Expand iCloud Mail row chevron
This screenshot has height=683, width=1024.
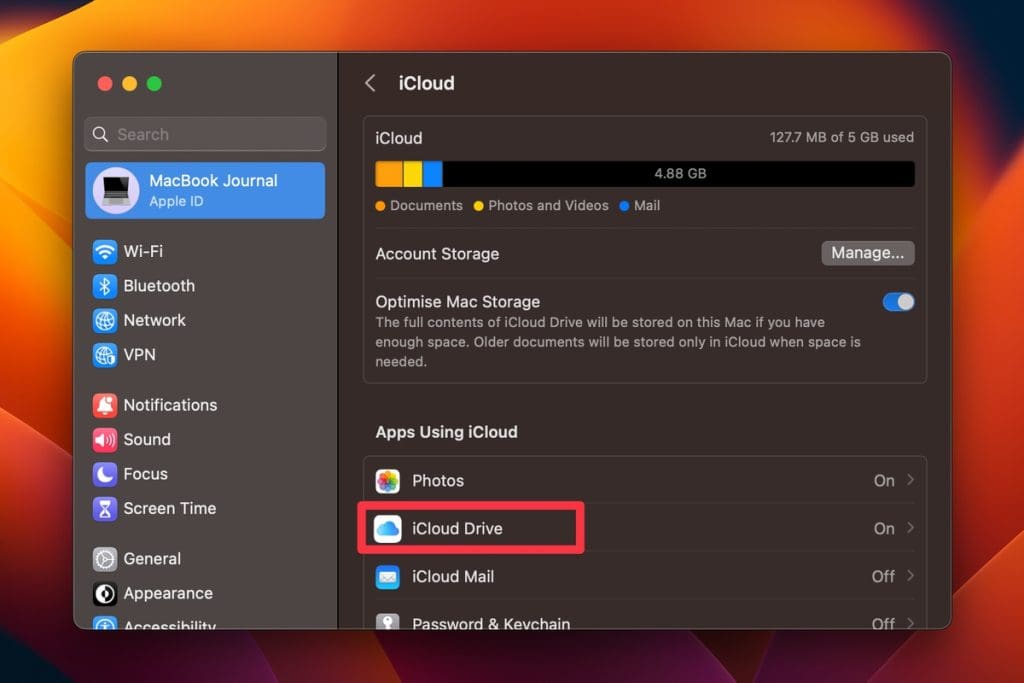point(910,576)
